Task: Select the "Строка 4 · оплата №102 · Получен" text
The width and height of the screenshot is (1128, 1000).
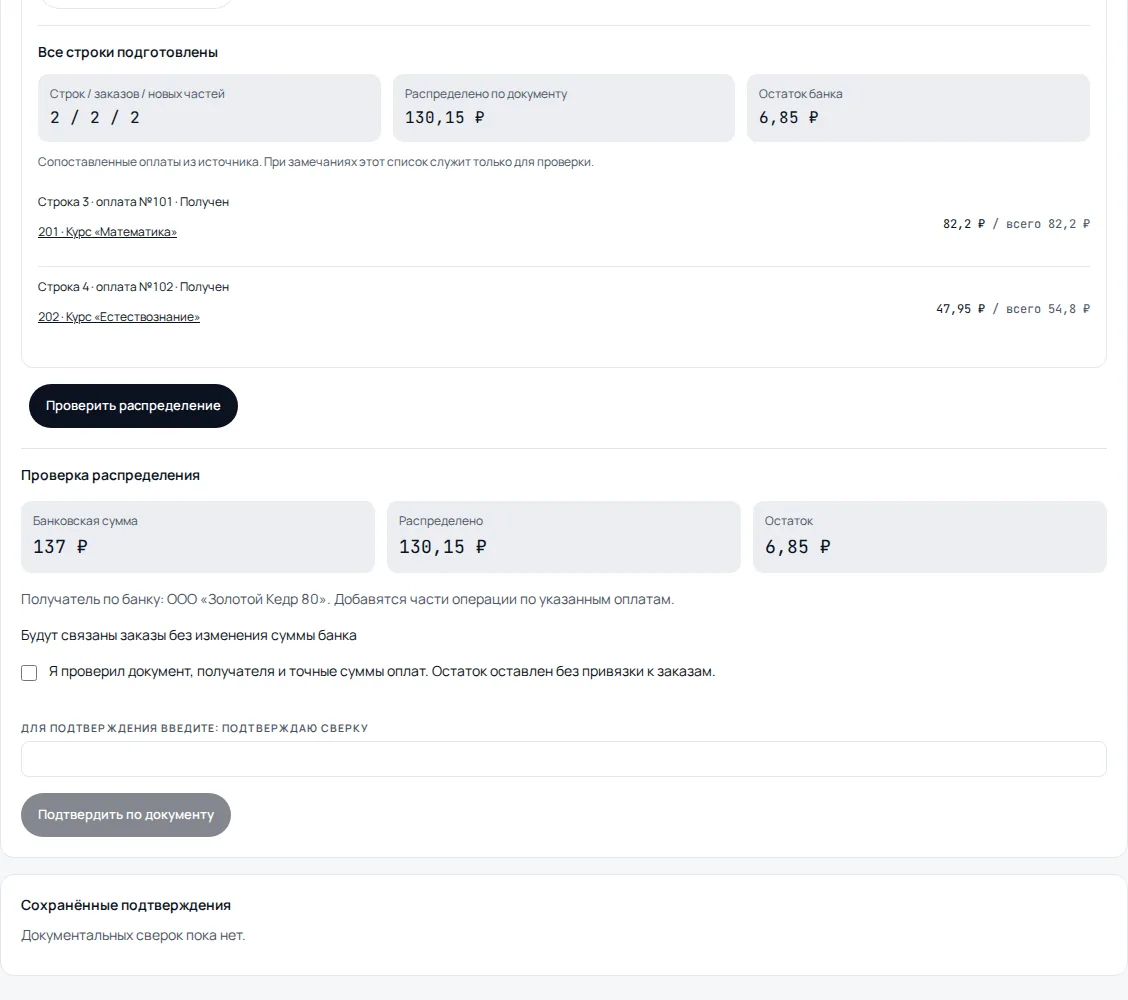Action: click(133, 287)
